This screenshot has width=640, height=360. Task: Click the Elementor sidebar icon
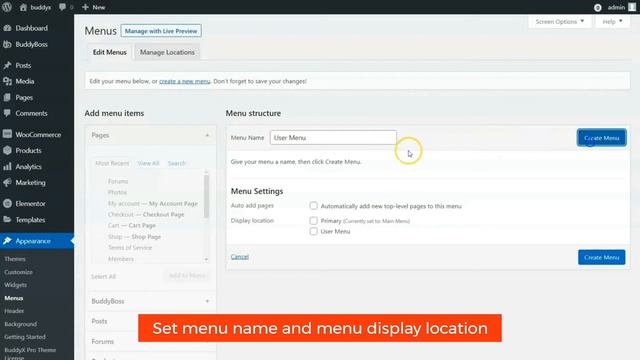click(7, 203)
